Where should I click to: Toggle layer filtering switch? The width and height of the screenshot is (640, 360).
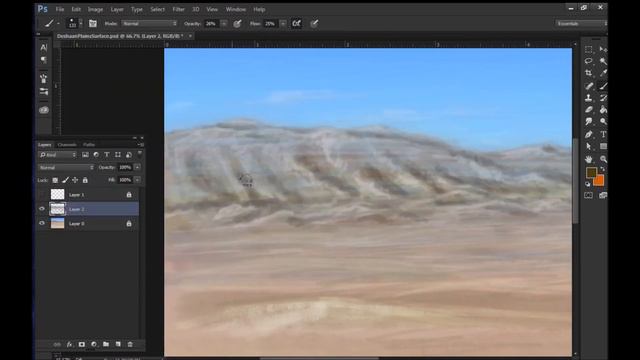click(x=140, y=153)
